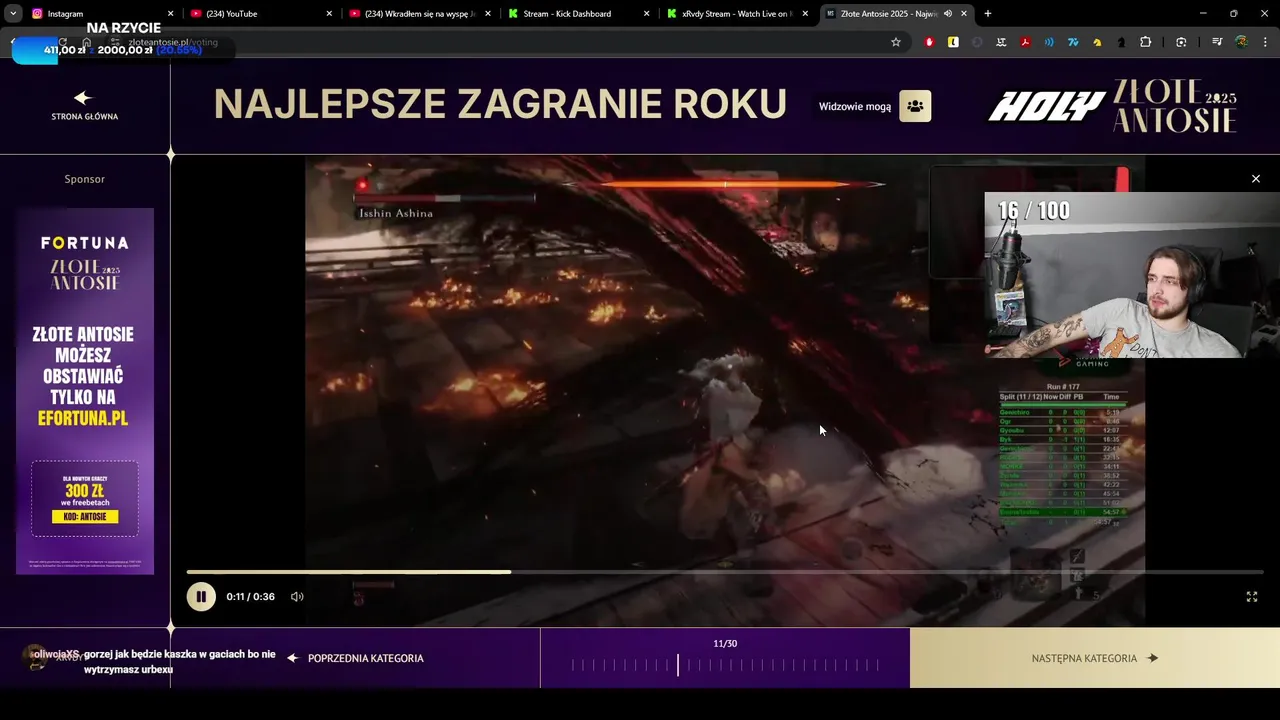Click the Najlepsze Zagranie Roku heading

[x=500, y=104]
